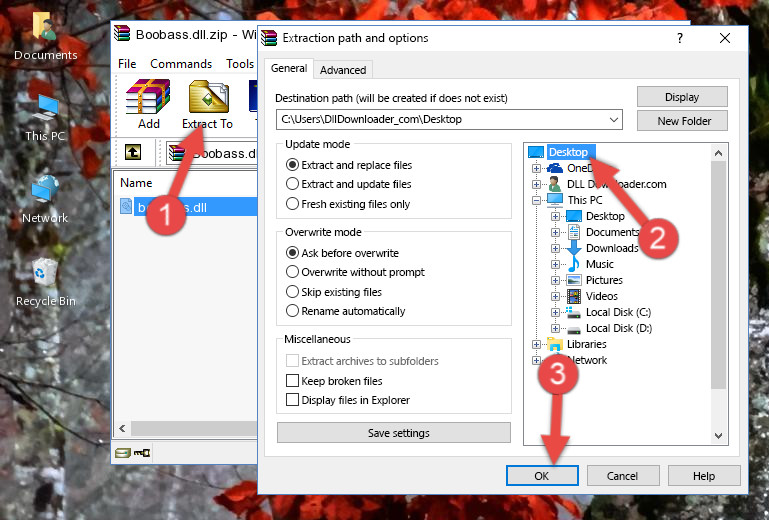Select Pictures folder in the tree
769x520 pixels.
(x=604, y=280)
